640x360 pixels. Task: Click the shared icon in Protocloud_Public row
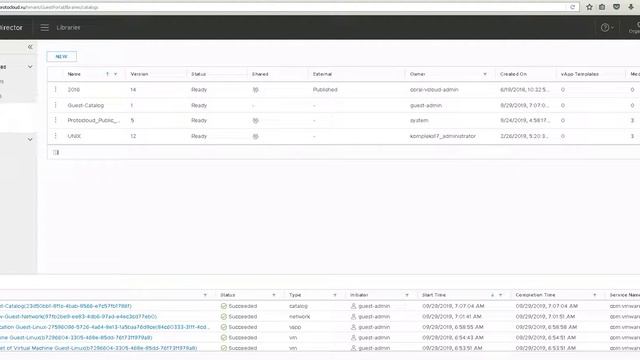tap(256, 121)
